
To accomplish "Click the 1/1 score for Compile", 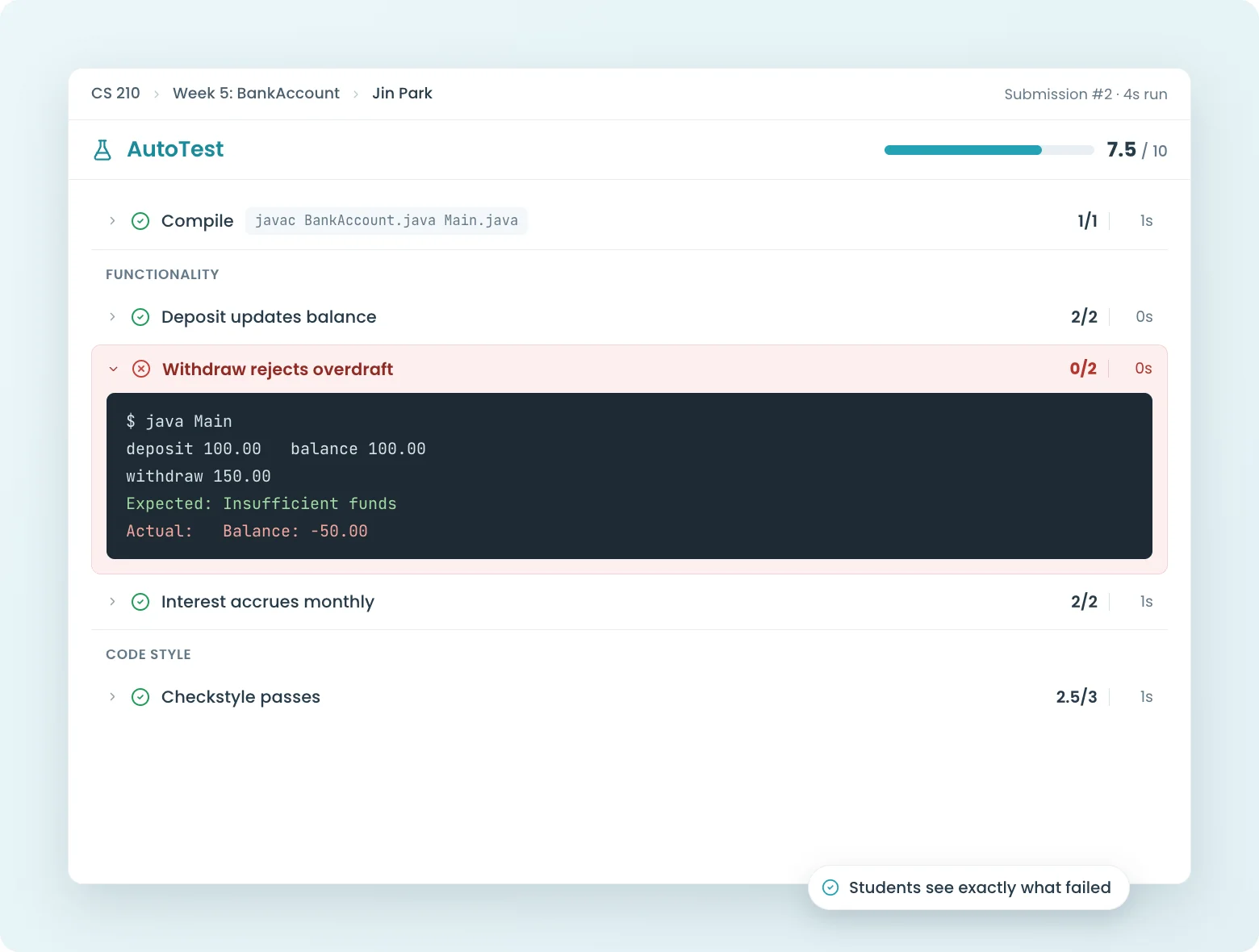I will tap(1087, 221).
